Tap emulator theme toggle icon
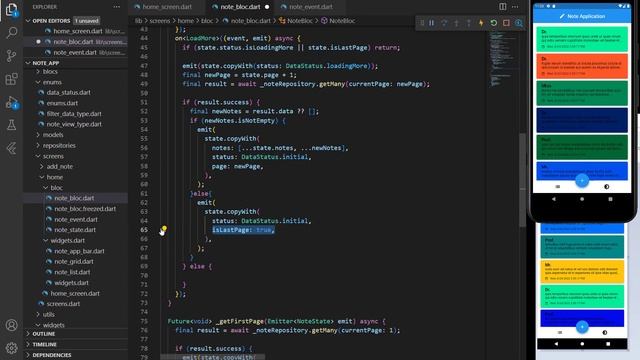 [x=607, y=187]
